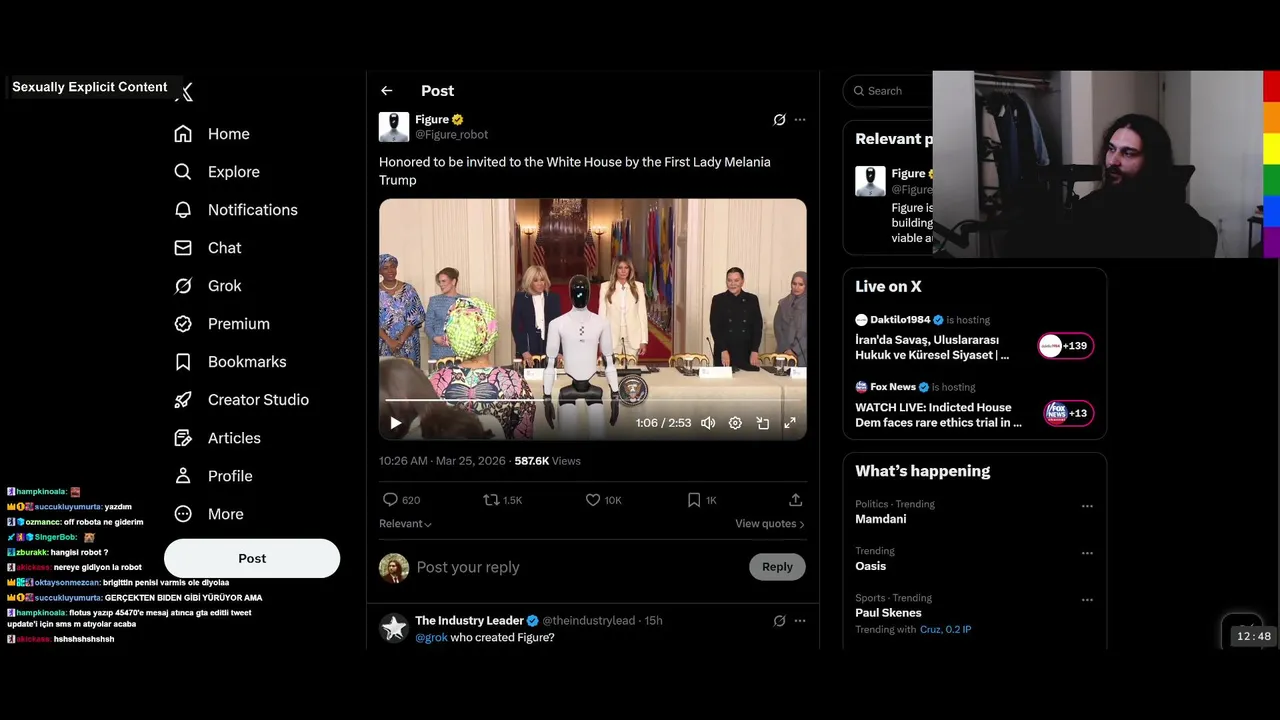Open View quotes link
Screen dimensions: 1280x720
[x=769, y=524]
